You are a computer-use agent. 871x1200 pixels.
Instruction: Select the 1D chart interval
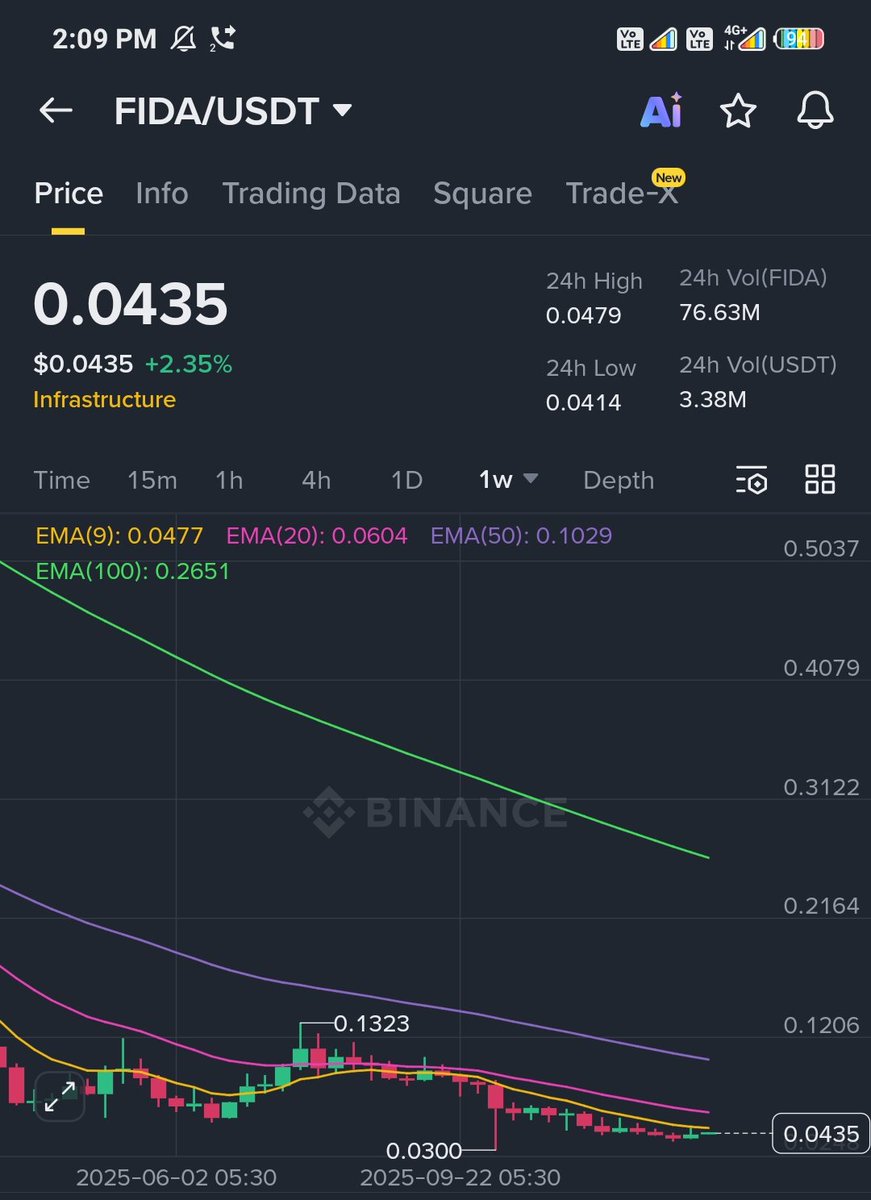coord(406,480)
